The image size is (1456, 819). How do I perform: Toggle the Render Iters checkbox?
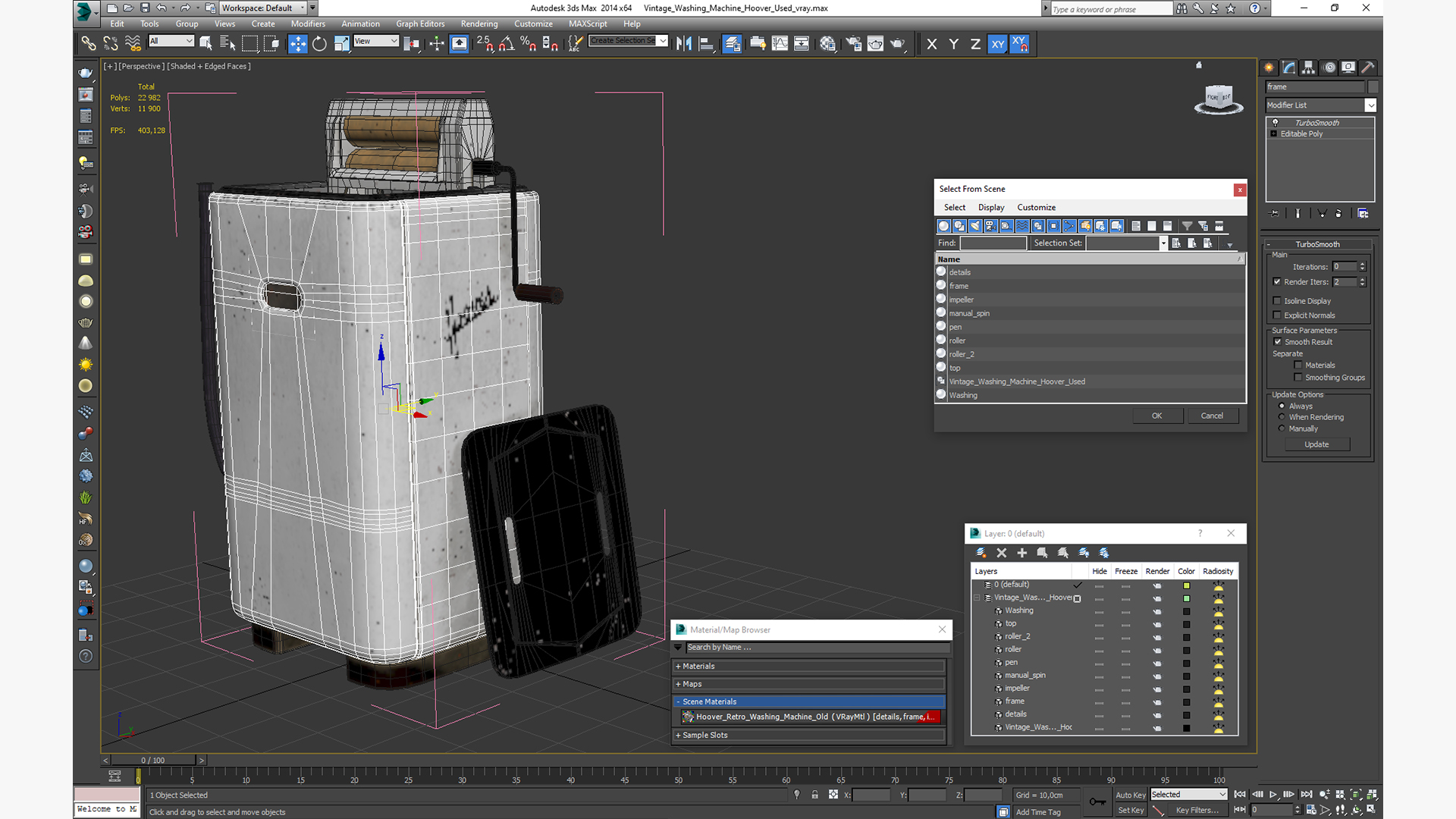tap(1277, 282)
